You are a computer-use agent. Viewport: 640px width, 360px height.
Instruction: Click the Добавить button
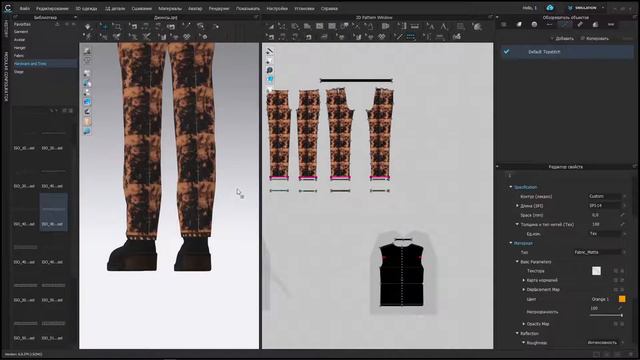[562, 38]
